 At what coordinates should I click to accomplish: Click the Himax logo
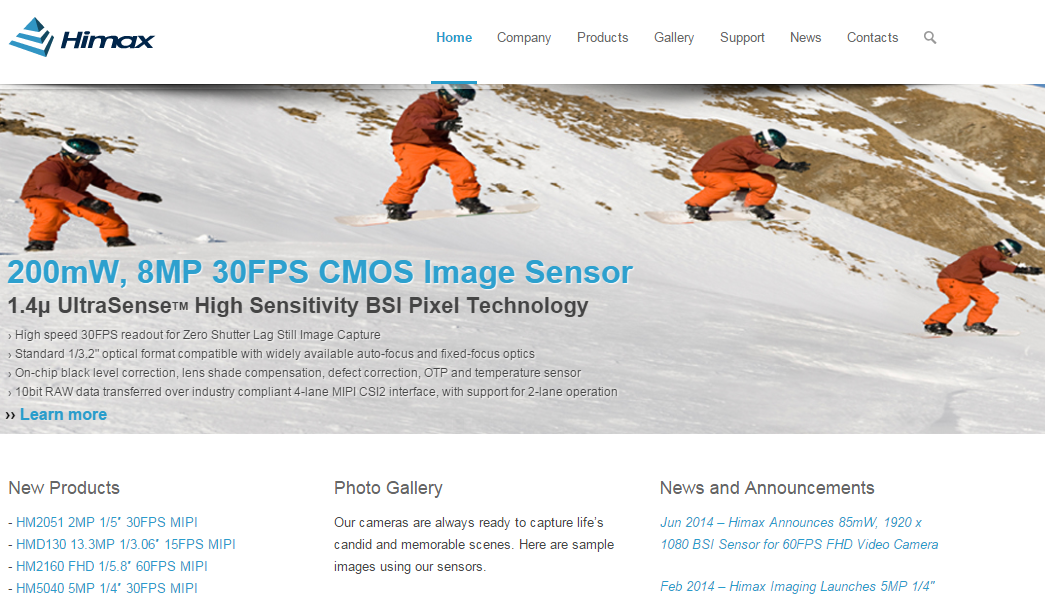point(81,37)
